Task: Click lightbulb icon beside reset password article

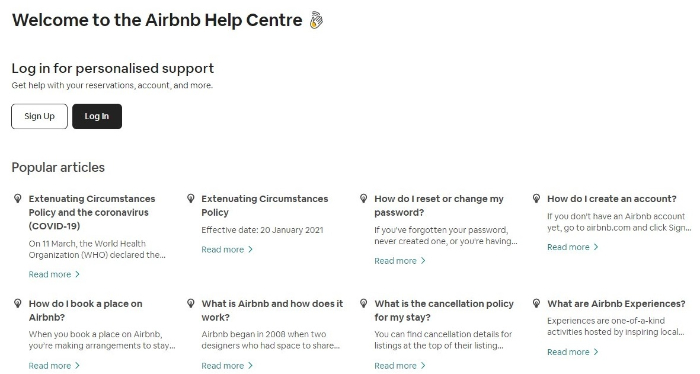Action: 363,199
